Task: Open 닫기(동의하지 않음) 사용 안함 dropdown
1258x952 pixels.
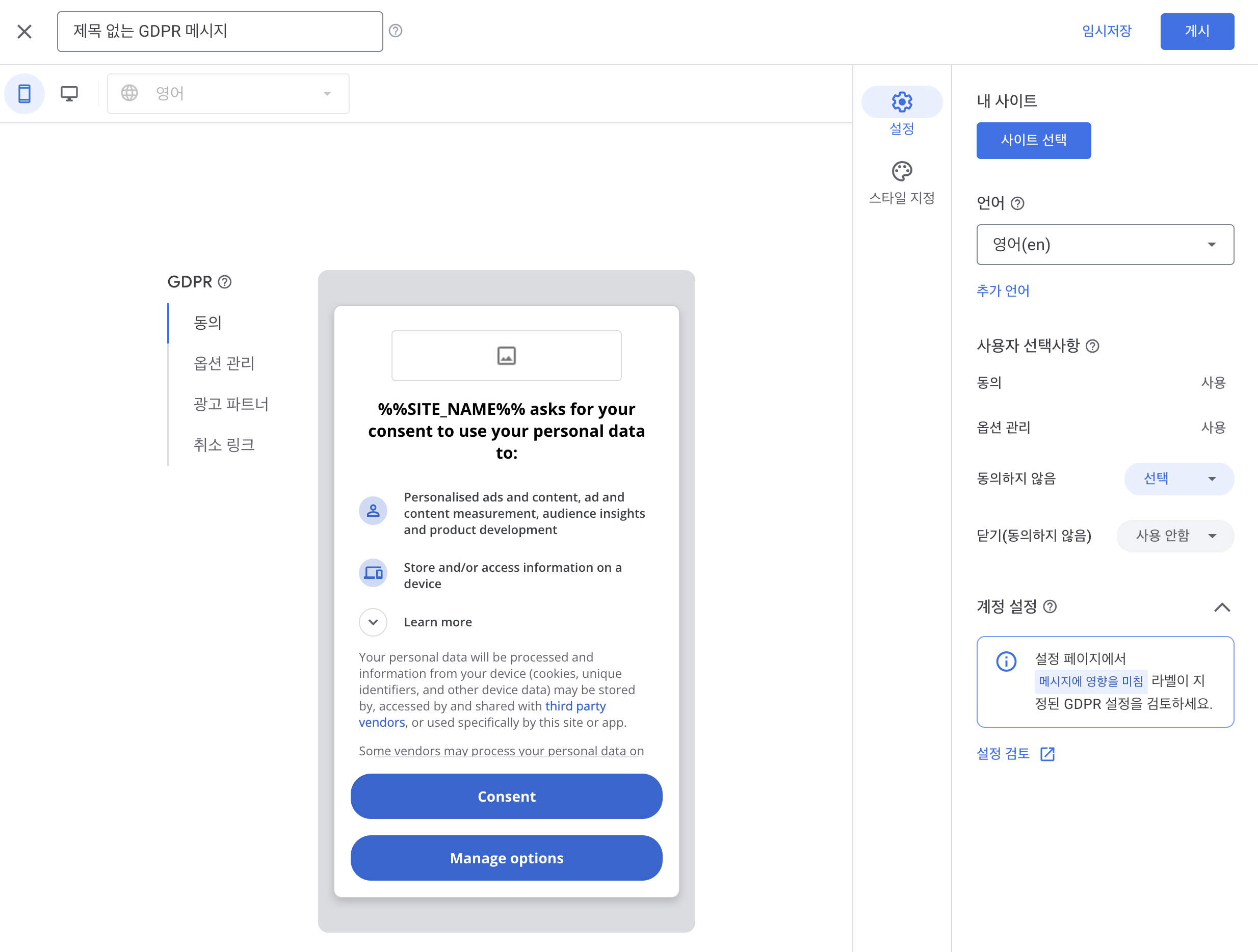Action: pos(1175,535)
